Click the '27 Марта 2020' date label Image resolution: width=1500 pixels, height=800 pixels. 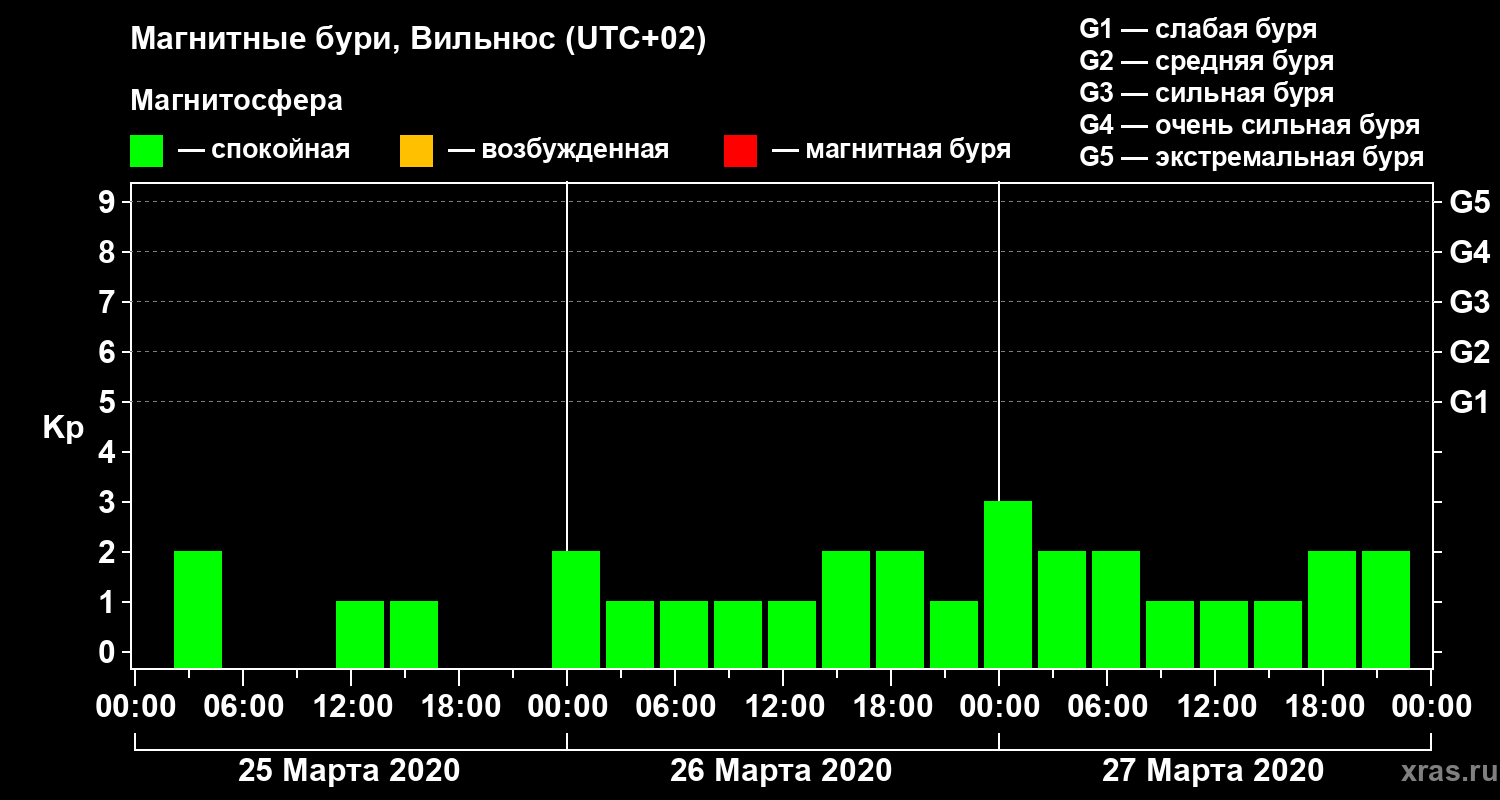(1213, 771)
